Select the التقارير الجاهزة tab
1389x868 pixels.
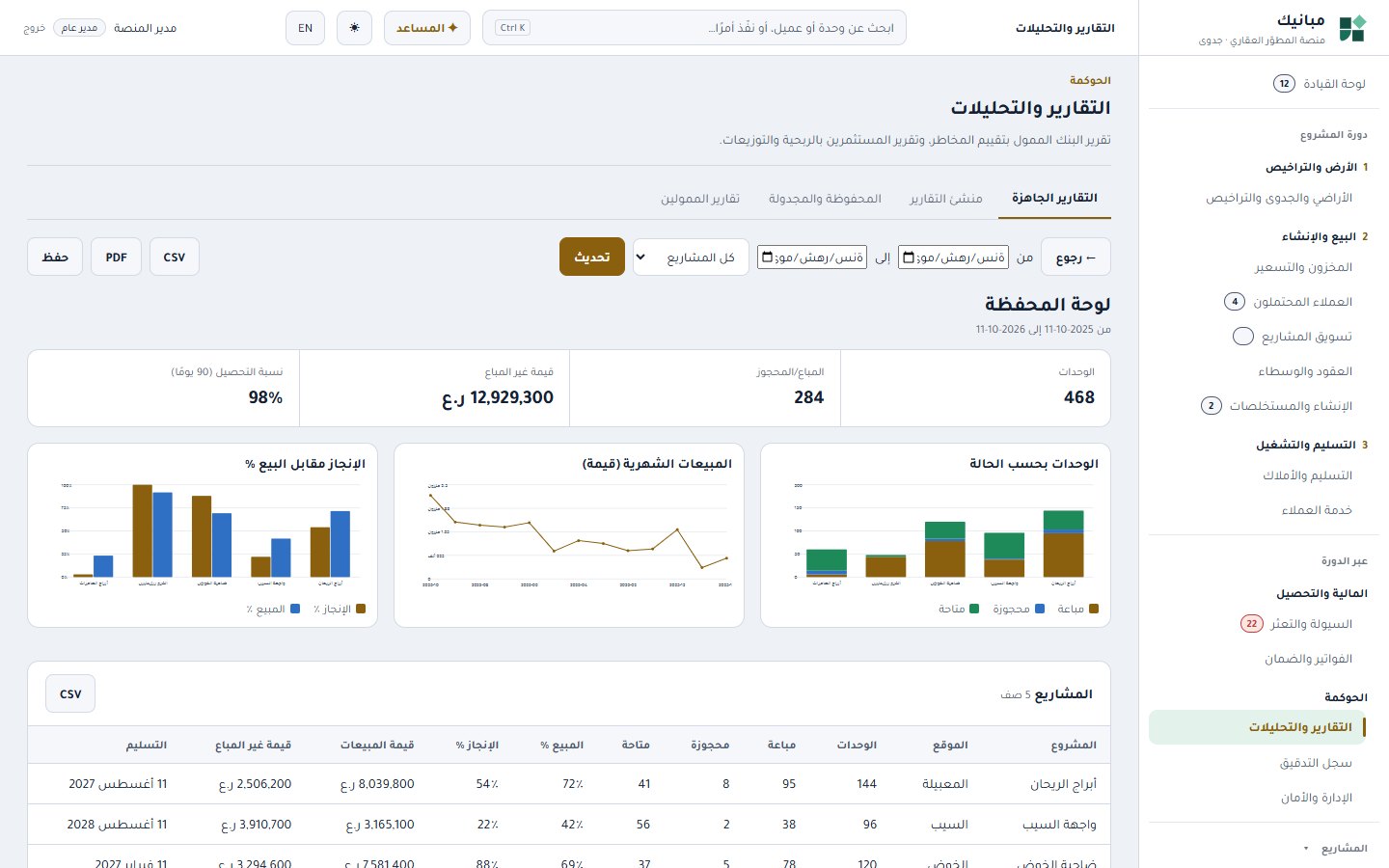coord(1054,198)
